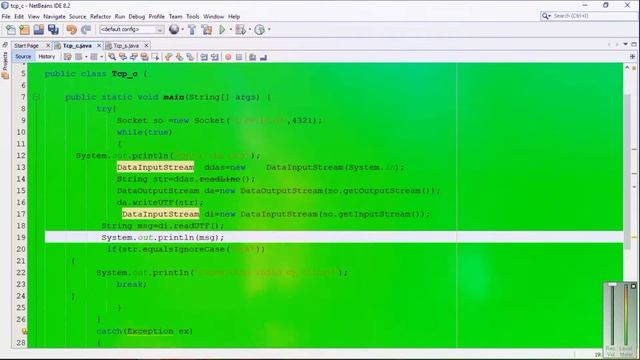640x360 pixels.
Task: Click the Level Meter bar in recorder overlay
Action: point(626,315)
